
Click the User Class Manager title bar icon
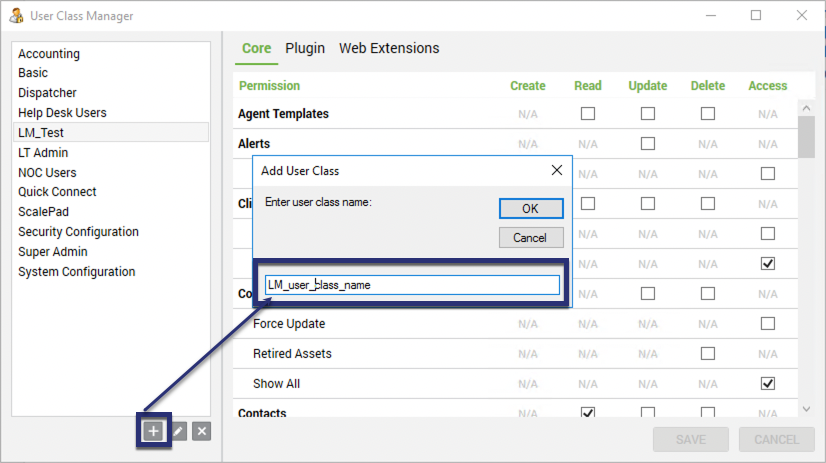[16, 16]
